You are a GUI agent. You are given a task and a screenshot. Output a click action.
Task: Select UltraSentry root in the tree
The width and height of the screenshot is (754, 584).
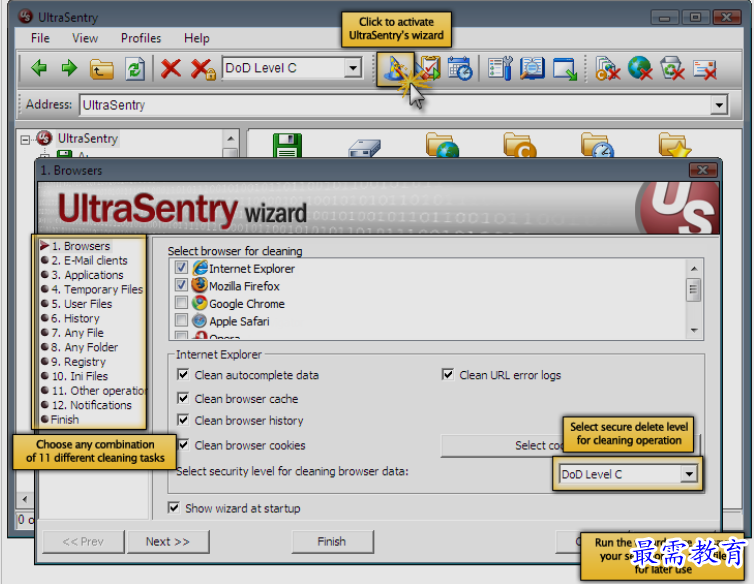coord(88,139)
